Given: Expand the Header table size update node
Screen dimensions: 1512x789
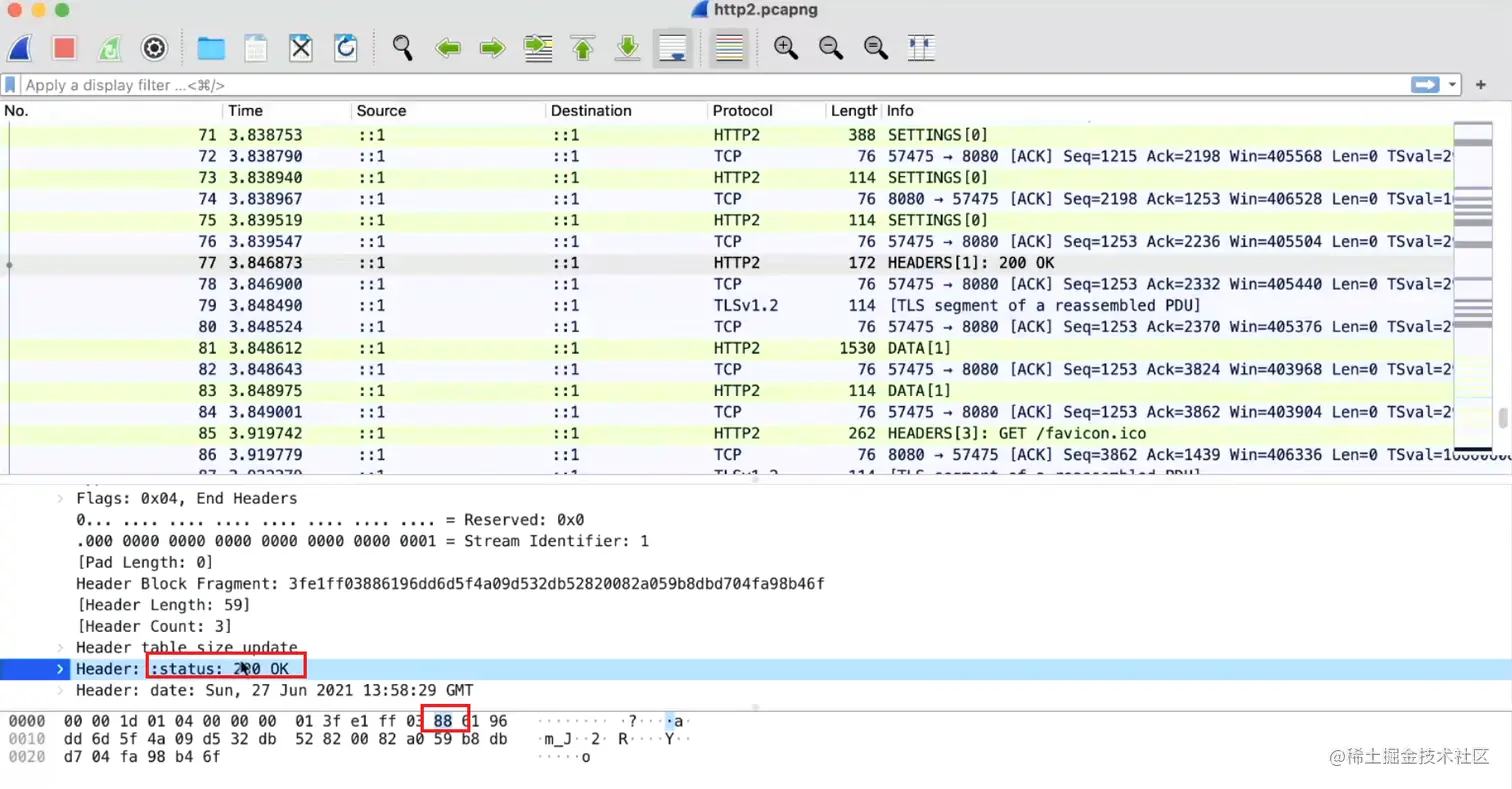Looking at the screenshot, I should [60, 648].
